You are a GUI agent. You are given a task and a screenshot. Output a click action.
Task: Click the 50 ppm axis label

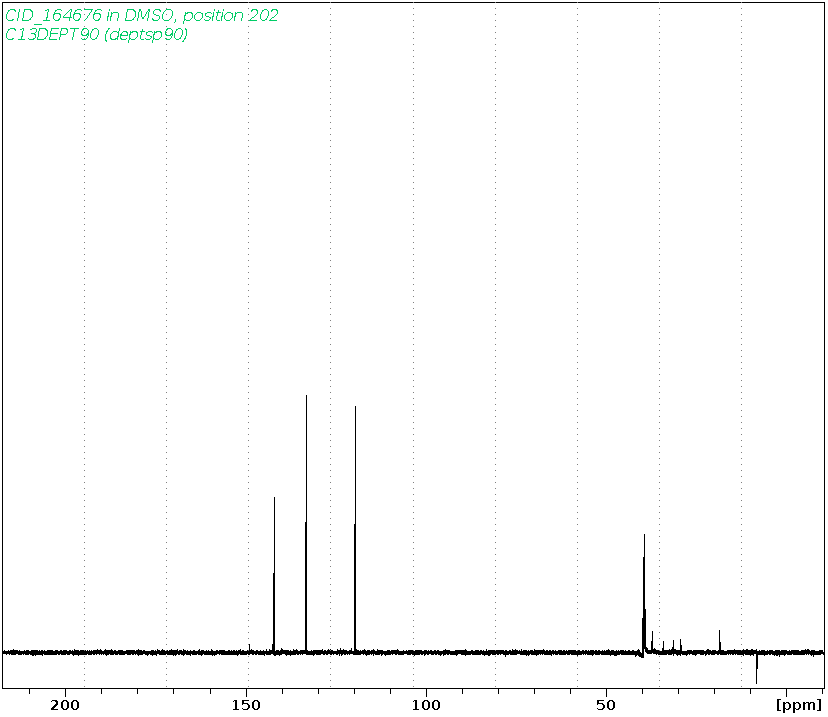click(x=606, y=705)
